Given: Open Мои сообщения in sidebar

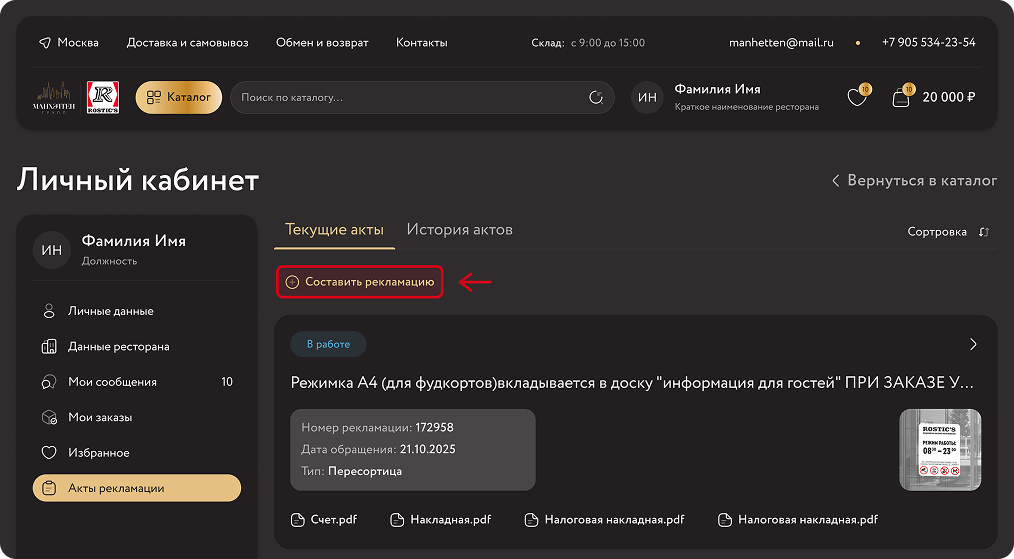Looking at the screenshot, I should click(112, 382).
